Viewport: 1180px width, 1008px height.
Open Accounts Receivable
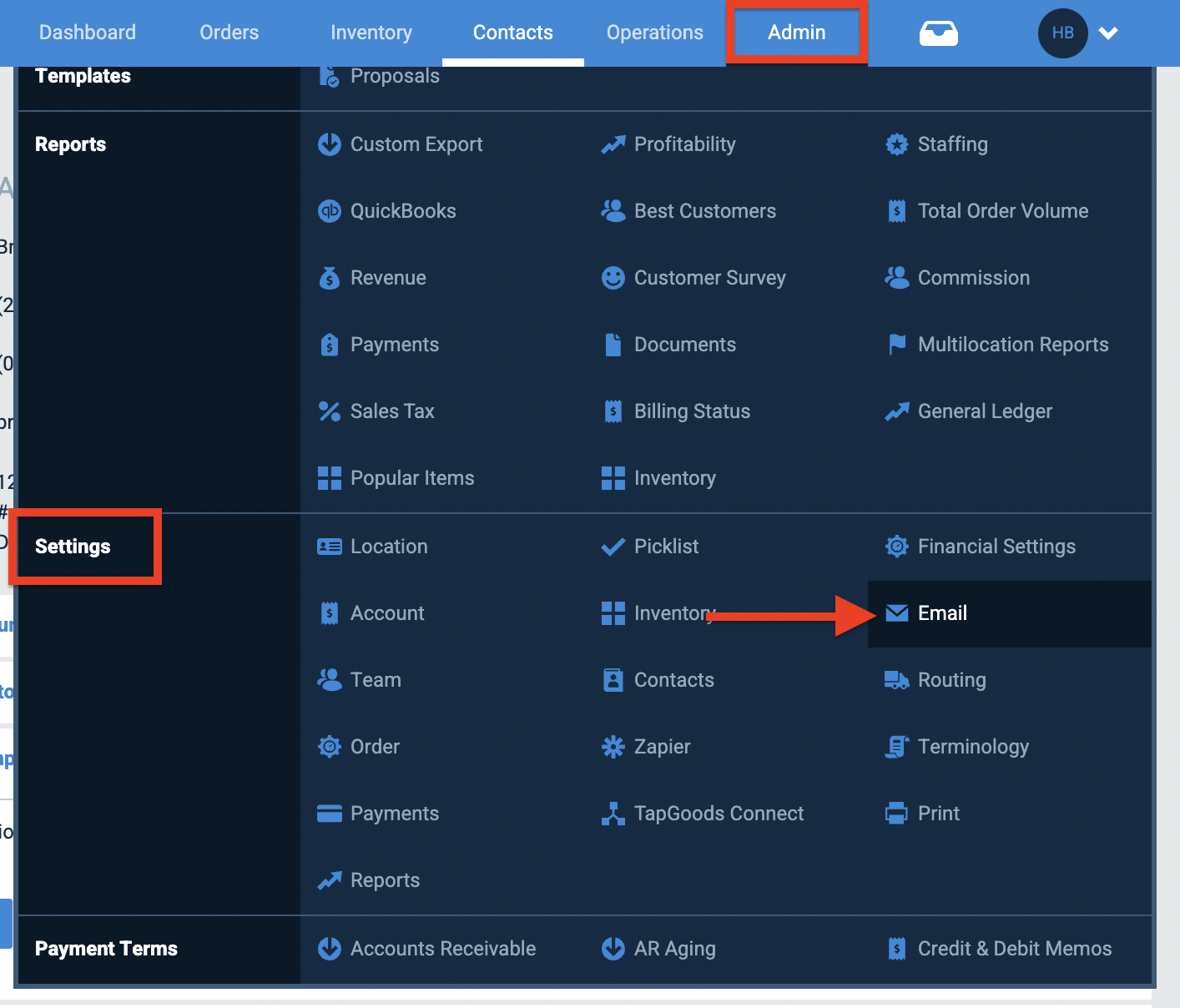tap(443, 949)
